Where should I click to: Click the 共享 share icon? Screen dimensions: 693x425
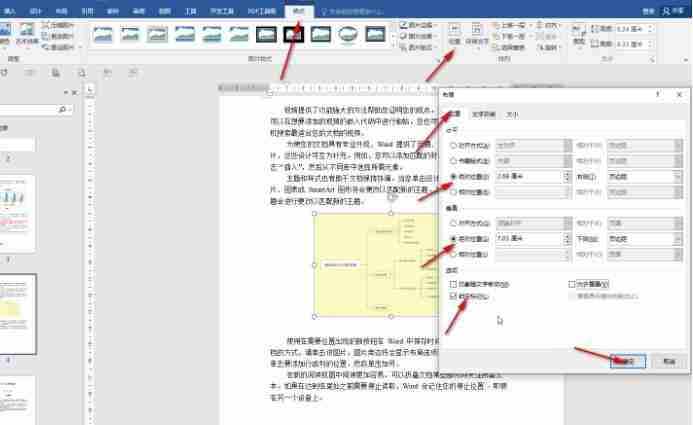(x=666, y=11)
